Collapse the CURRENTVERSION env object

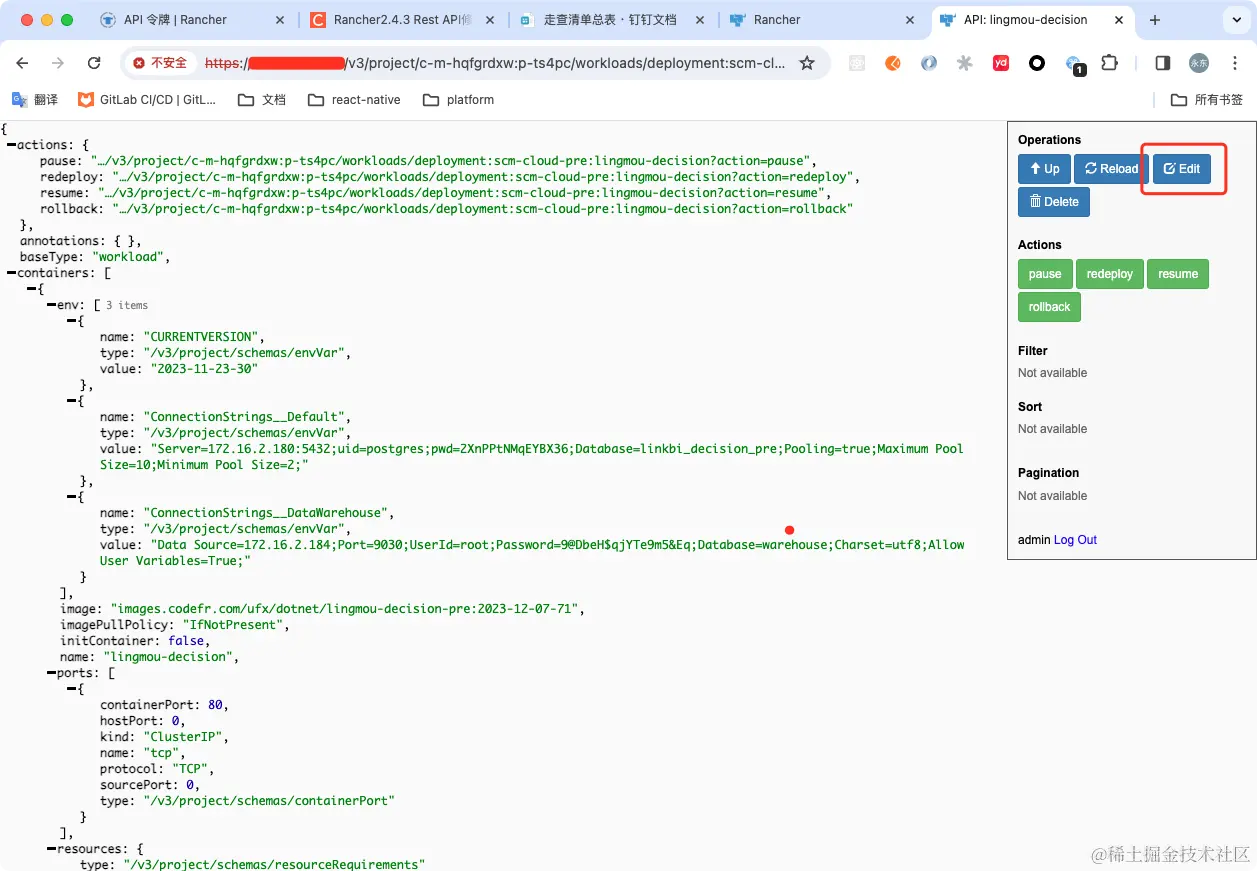coord(71,321)
